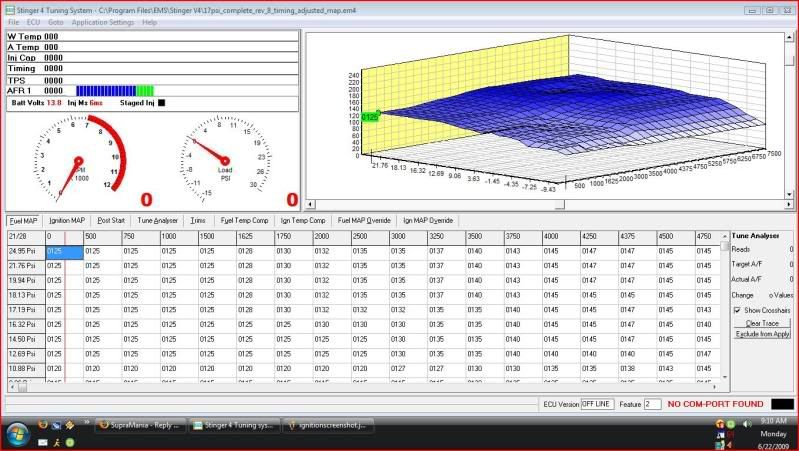Click the 10.88 Psi row header
799x451 pixels.
pyautogui.click(x=26, y=368)
